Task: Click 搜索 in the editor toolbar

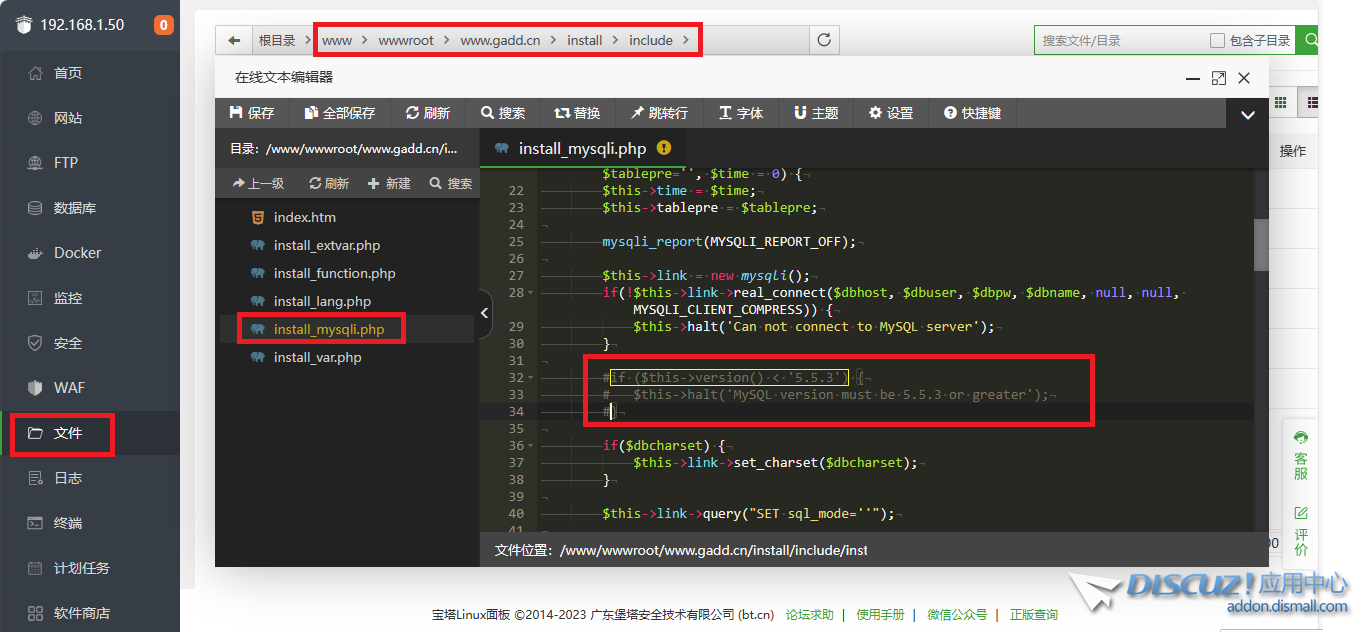Action: pyautogui.click(x=503, y=113)
